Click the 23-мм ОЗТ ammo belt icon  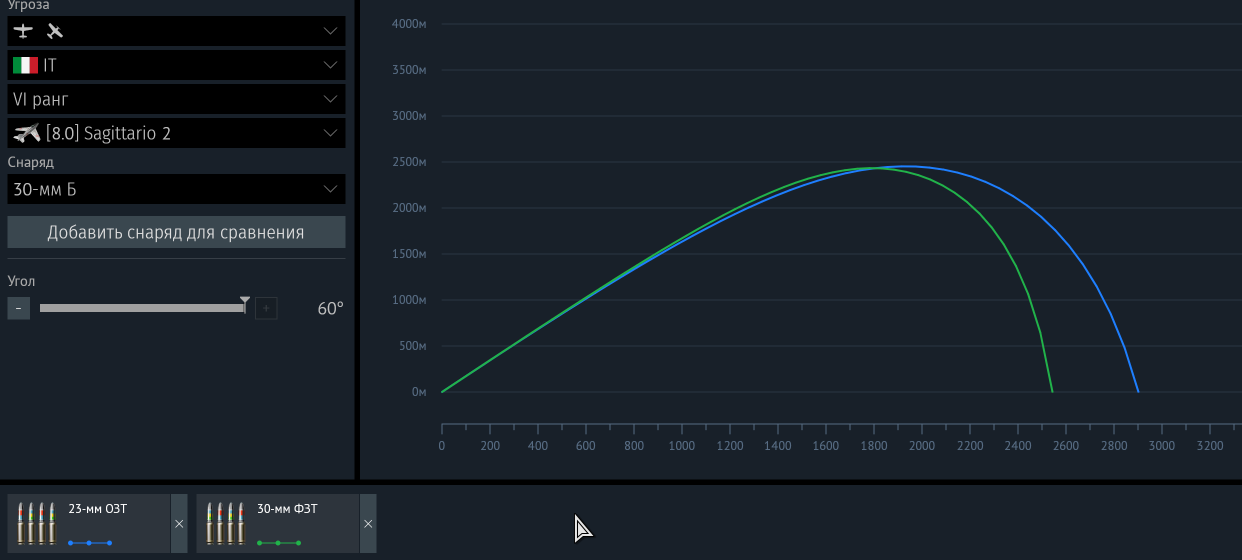37,523
